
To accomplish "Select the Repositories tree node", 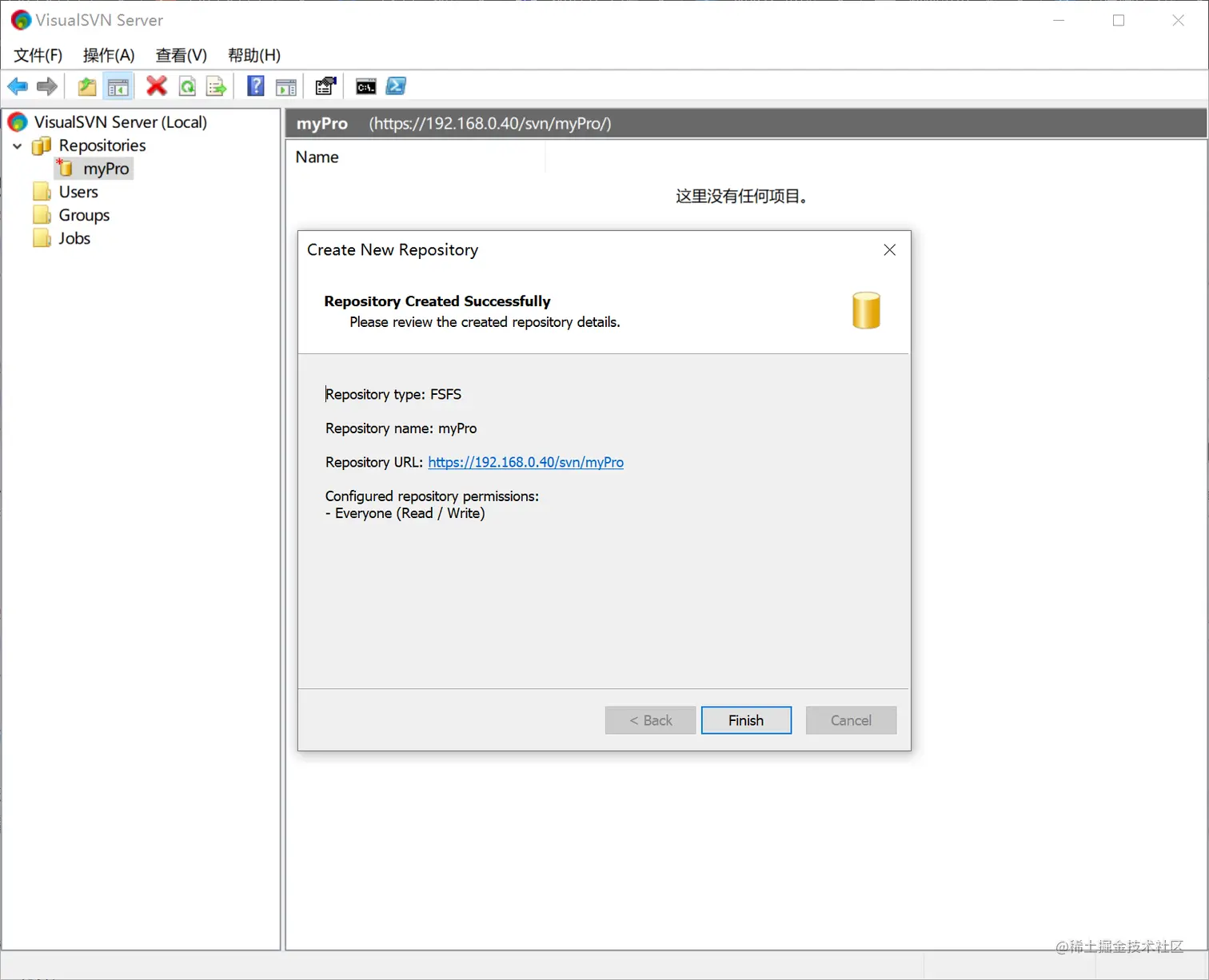I will [x=102, y=145].
